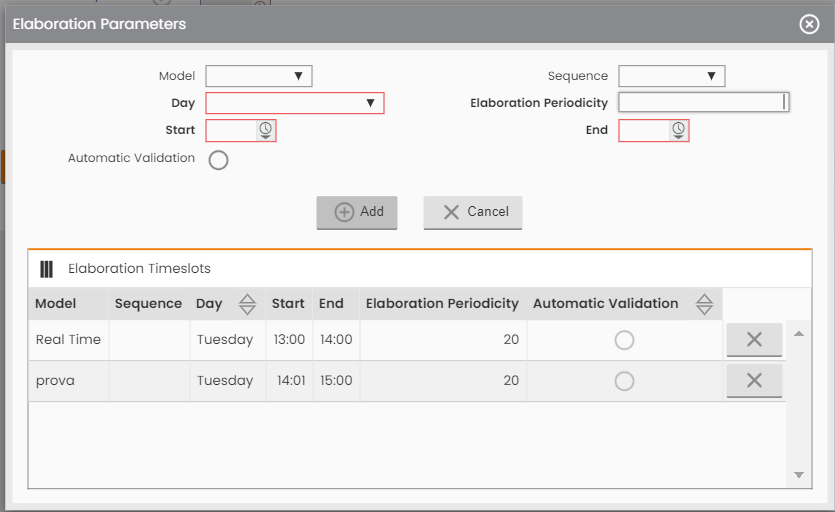Click the Elaboration Timeslots column chooser icon
This screenshot has width=835, height=512.
coord(46,269)
